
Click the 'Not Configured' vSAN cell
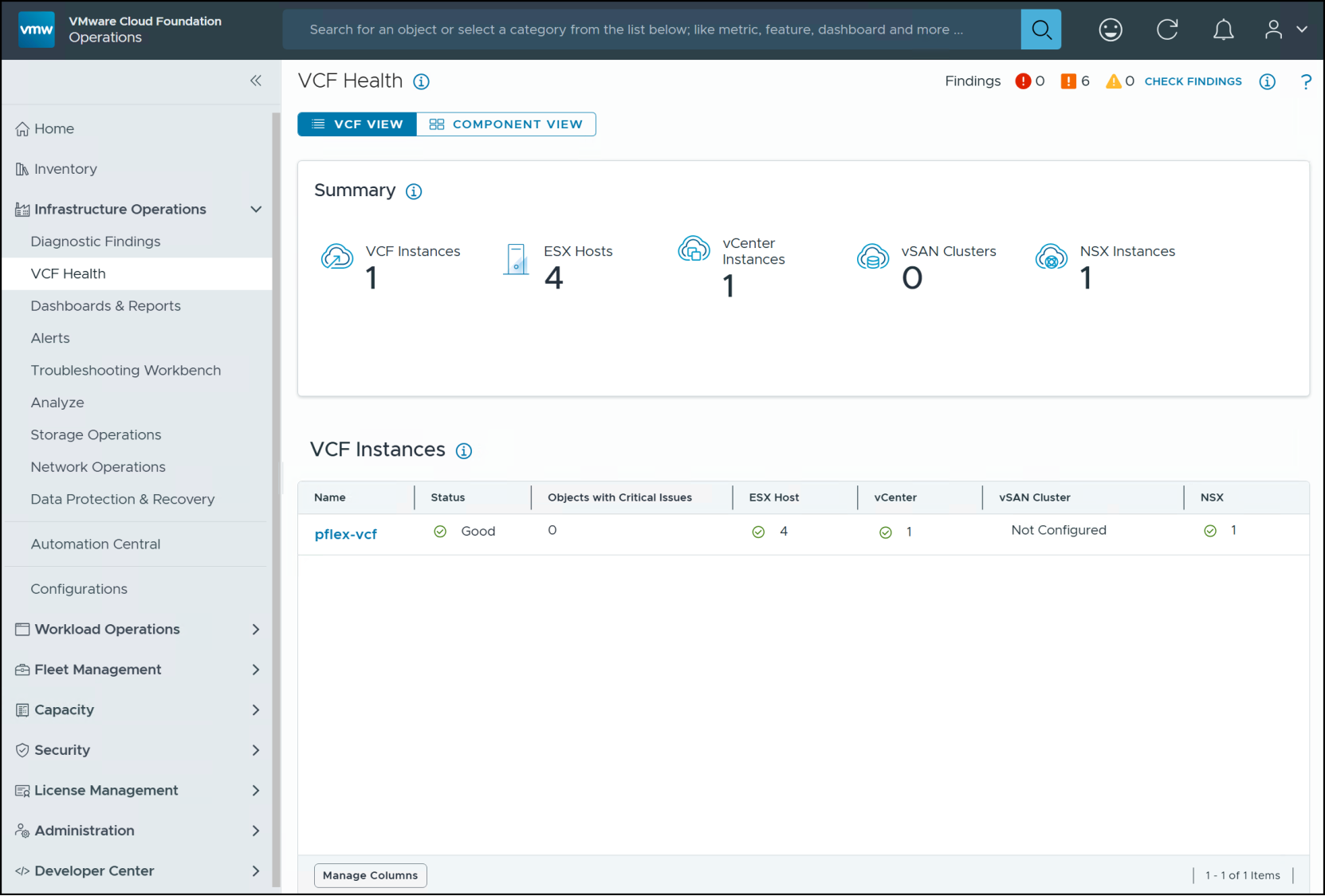point(1059,531)
